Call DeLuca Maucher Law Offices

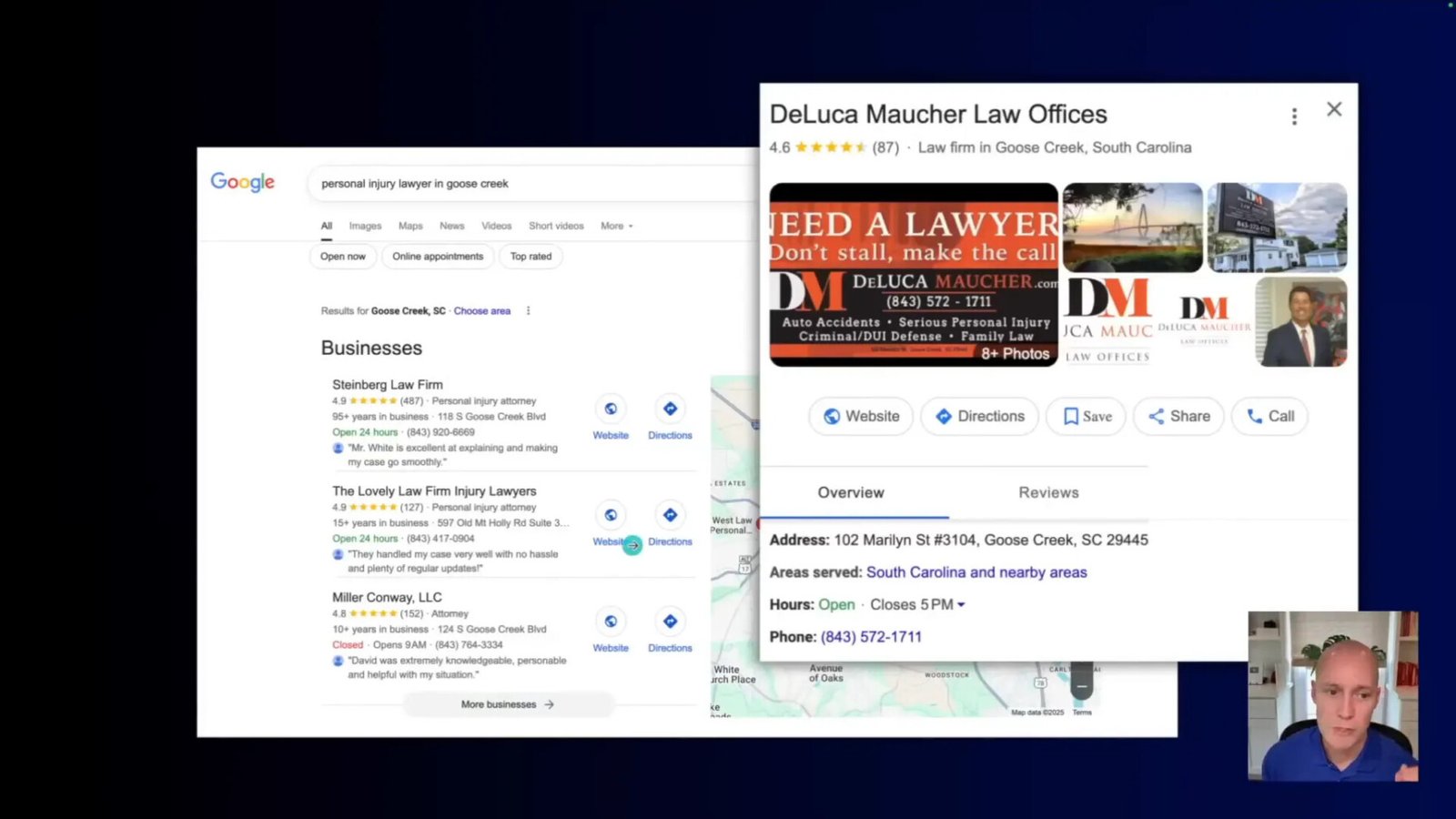click(x=1269, y=416)
